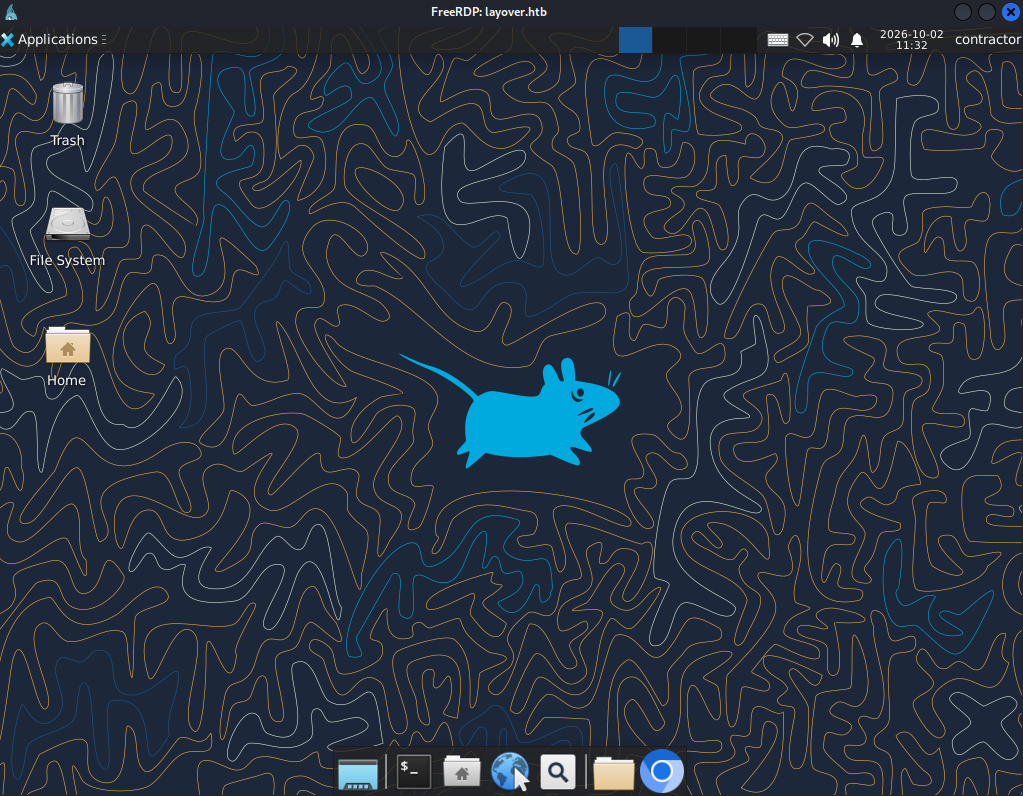
Task: Switch to the fourth workspace
Action: [738, 40]
